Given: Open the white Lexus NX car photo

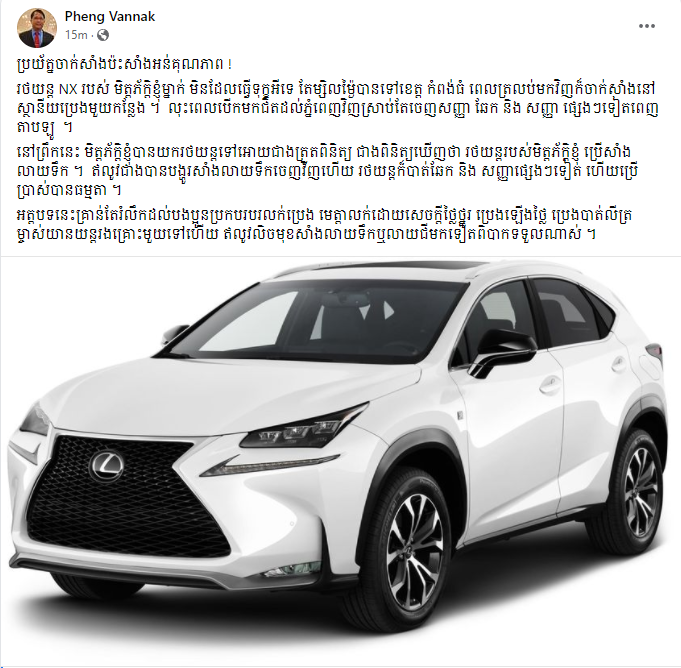Looking at the screenshot, I should (x=340, y=462).
